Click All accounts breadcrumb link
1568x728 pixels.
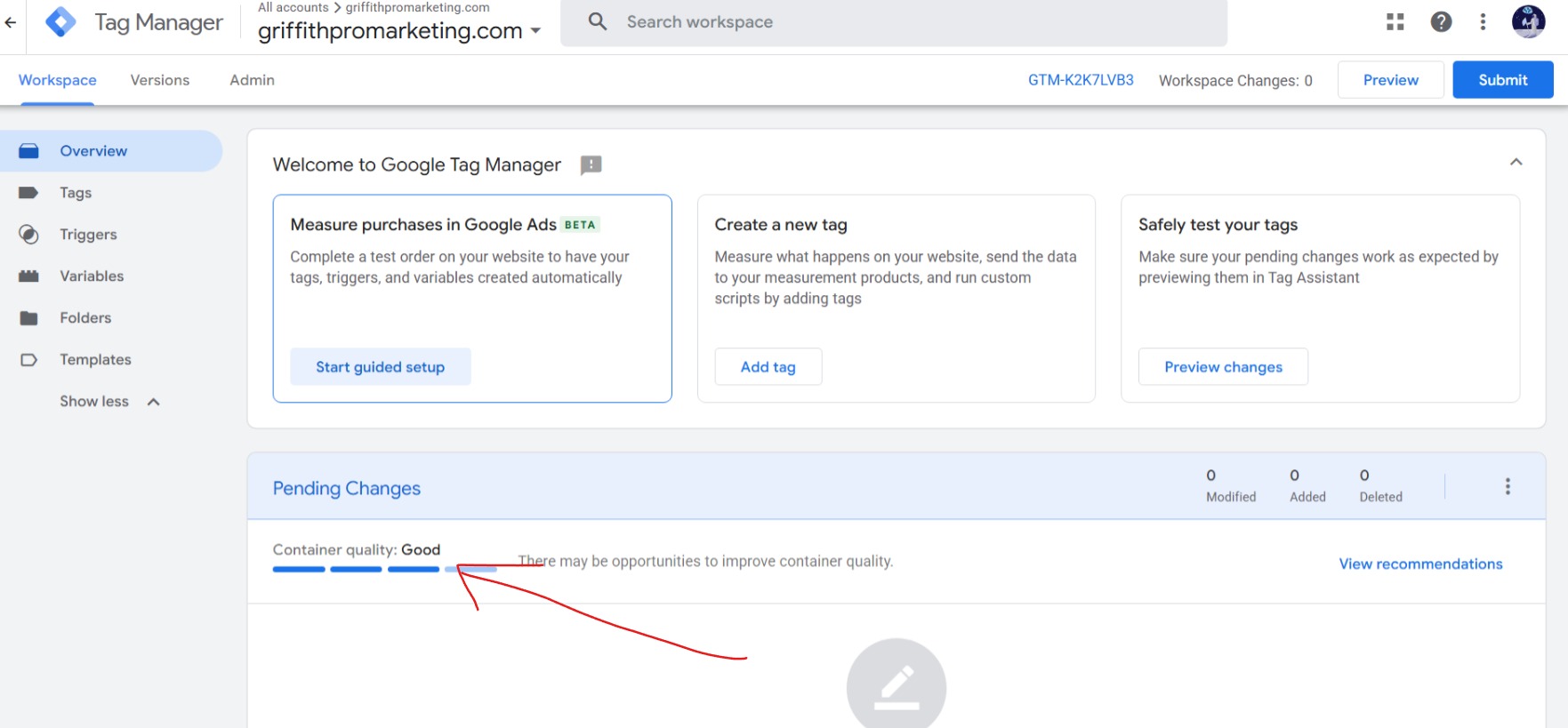293,7
